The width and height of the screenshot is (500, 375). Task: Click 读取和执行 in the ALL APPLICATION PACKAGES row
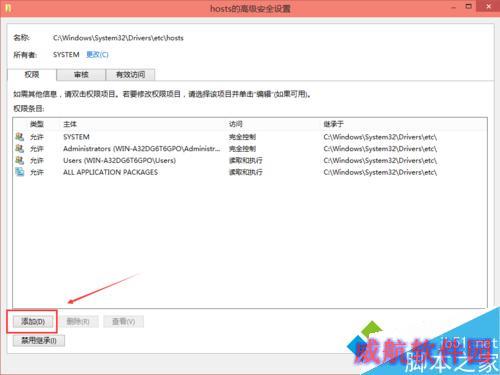(x=246, y=172)
